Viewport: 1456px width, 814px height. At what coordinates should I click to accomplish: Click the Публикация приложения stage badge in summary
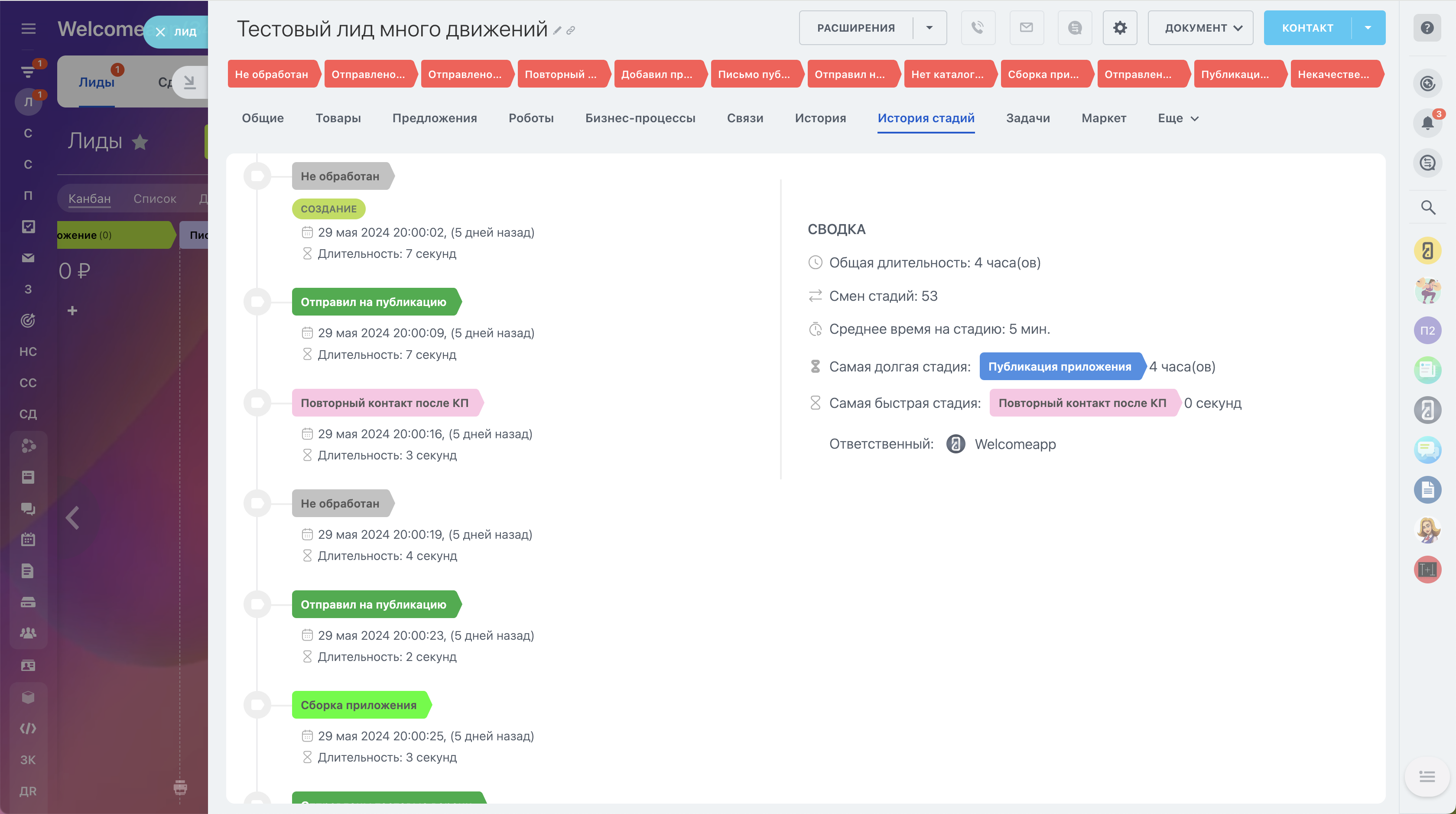[1059, 366]
